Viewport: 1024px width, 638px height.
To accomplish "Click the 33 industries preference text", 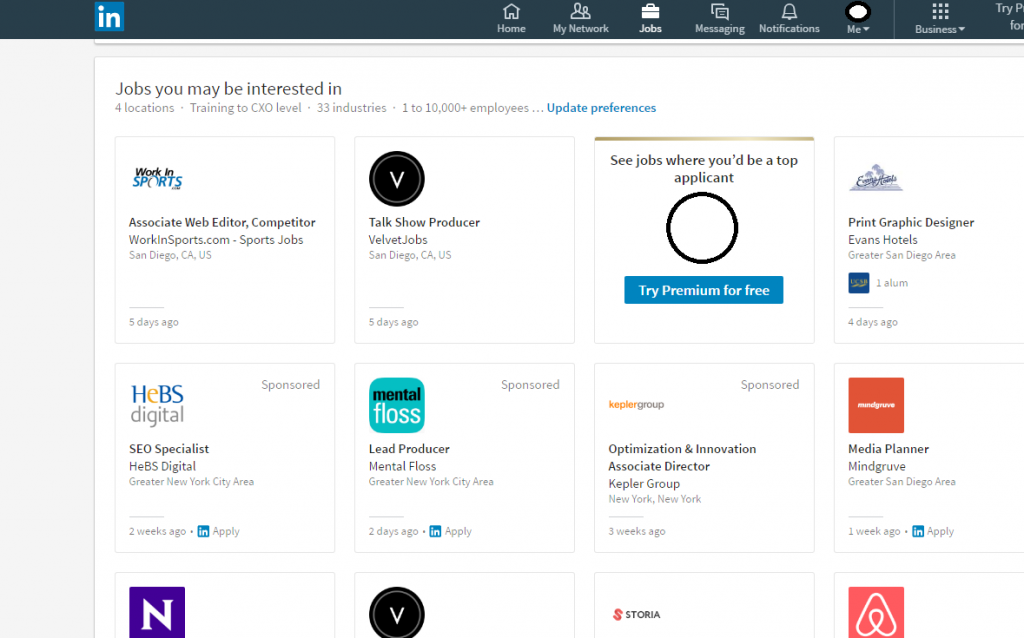I will click(x=351, y=108).
